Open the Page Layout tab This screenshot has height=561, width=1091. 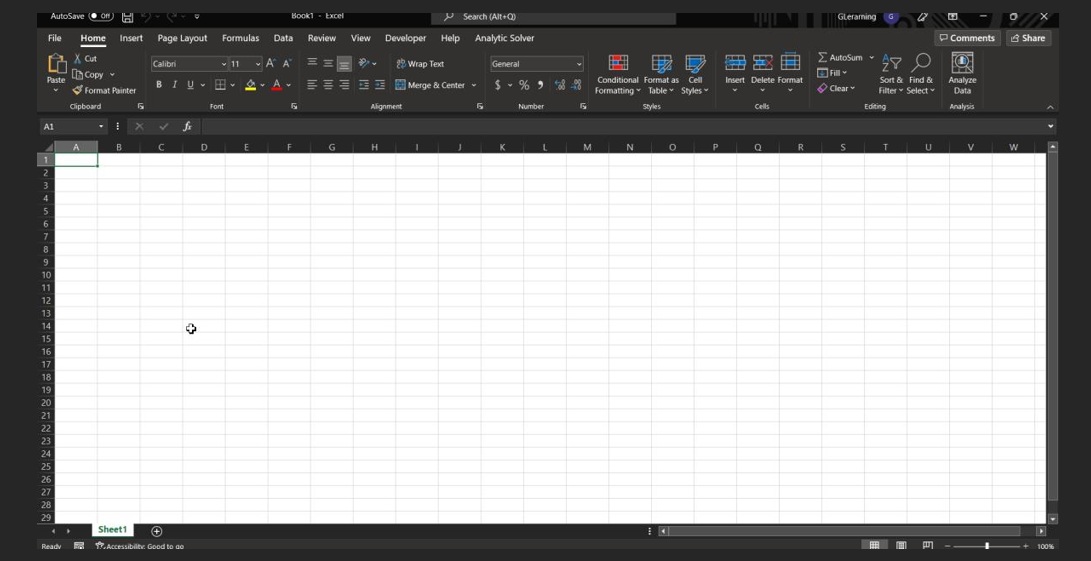coord(182,38)
